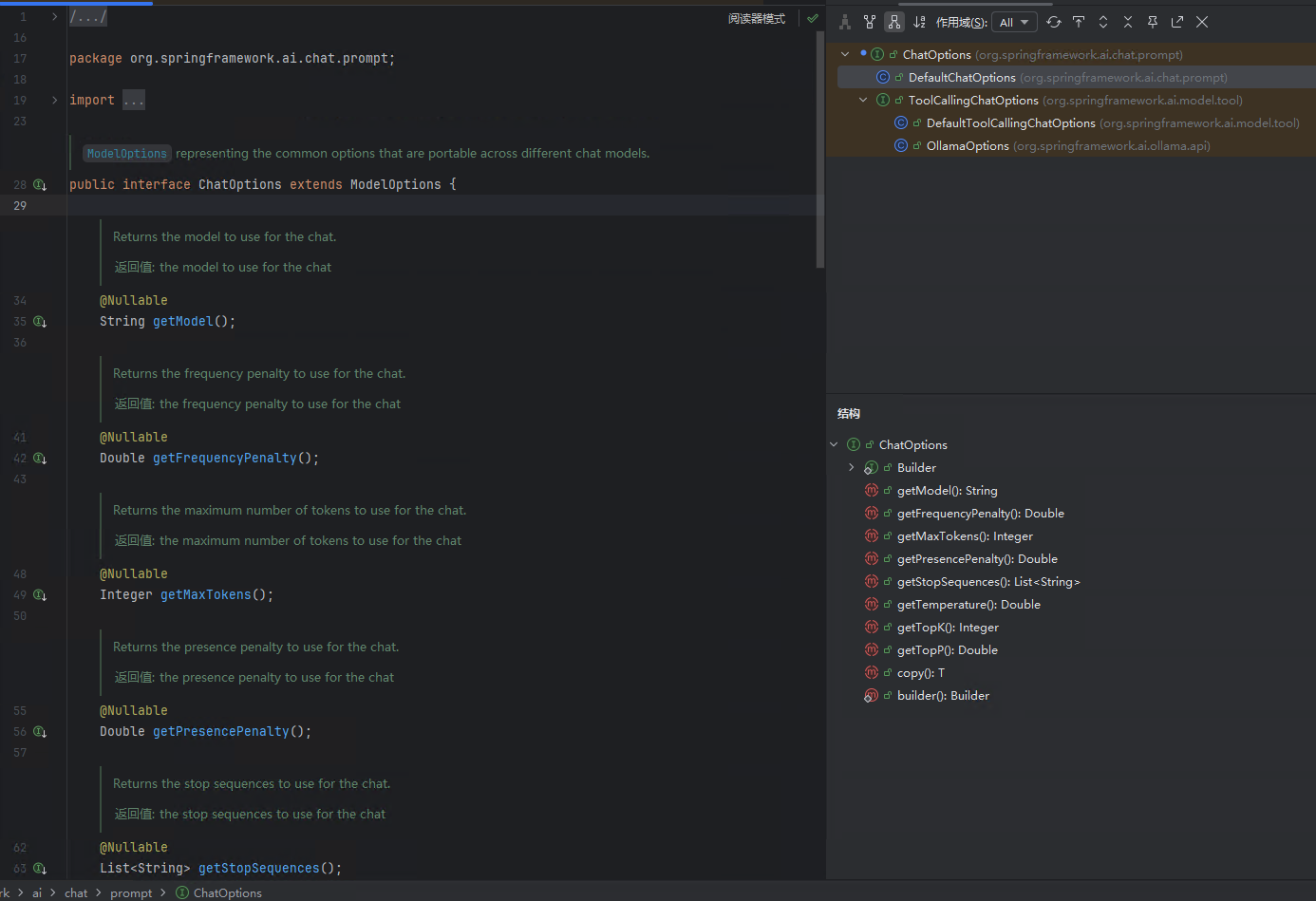The height and width of the screenshot is (901, 1316).
Task: Click the 结构 panel title
Action: coord(849,413)
